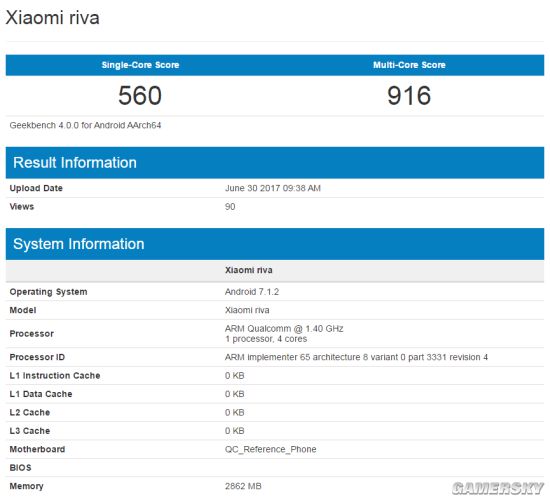Click the GAMERSKY watermark logo
Viewport: 550px width, 500px height.
tap(498, 488)
